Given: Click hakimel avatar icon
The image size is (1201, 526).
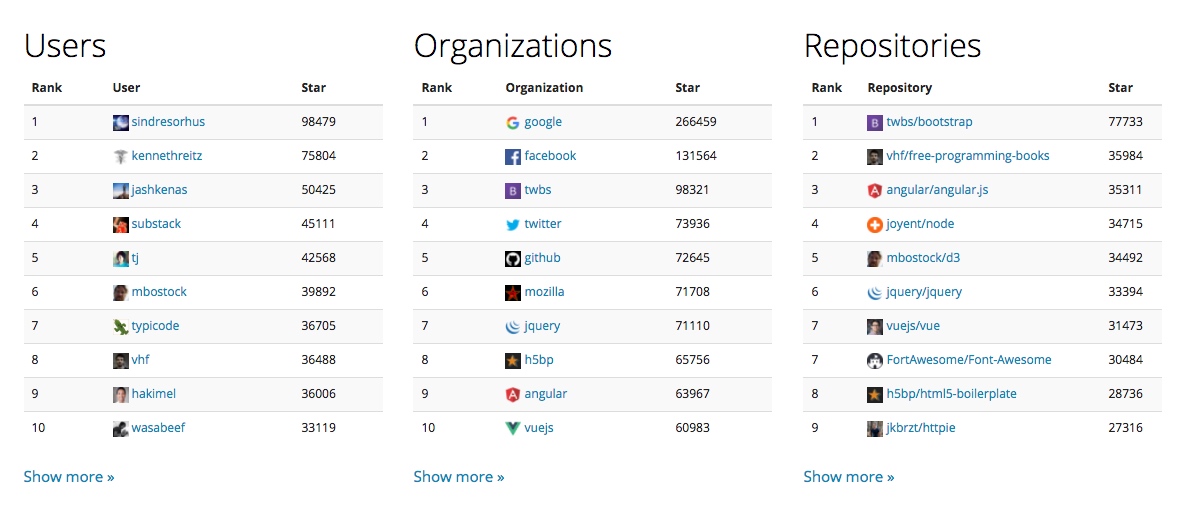Looking at the screenshot, I should click(121, 394).
